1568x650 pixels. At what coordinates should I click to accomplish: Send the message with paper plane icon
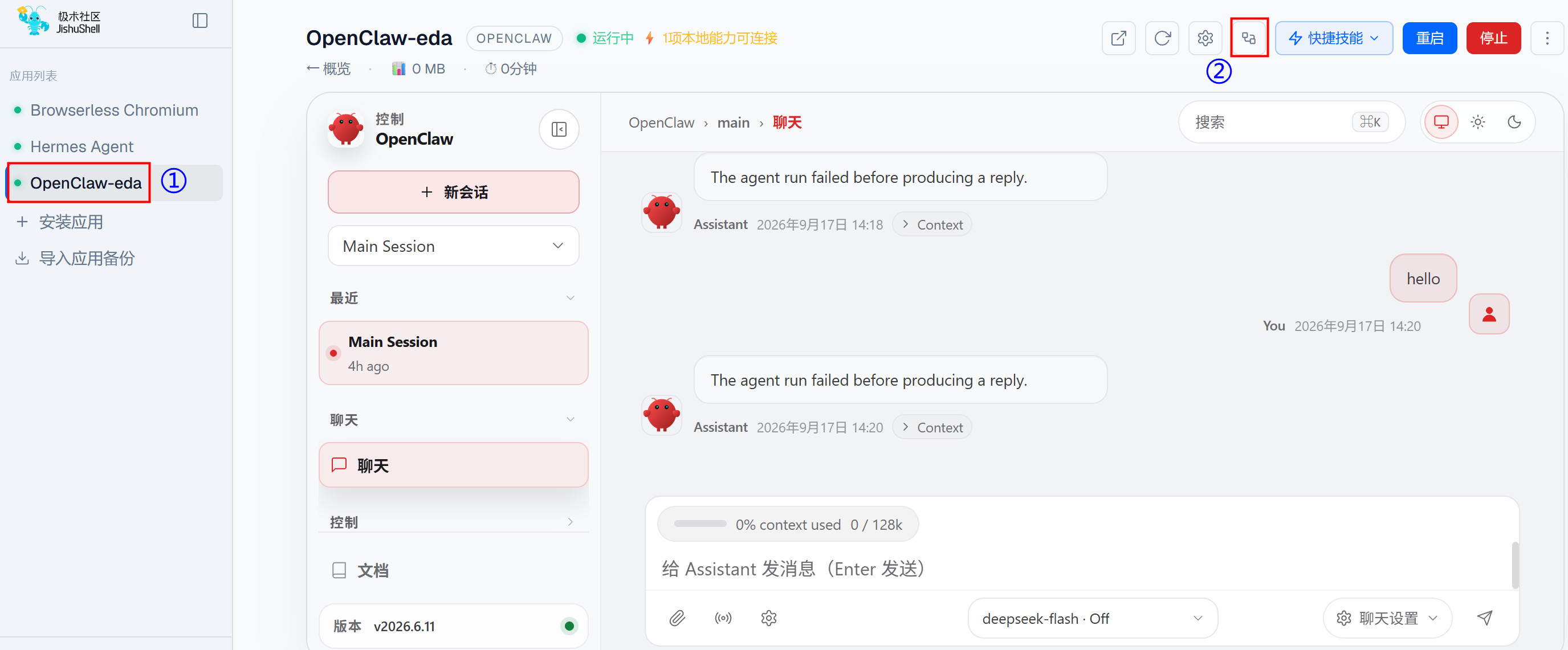[x=1484, y=618]
